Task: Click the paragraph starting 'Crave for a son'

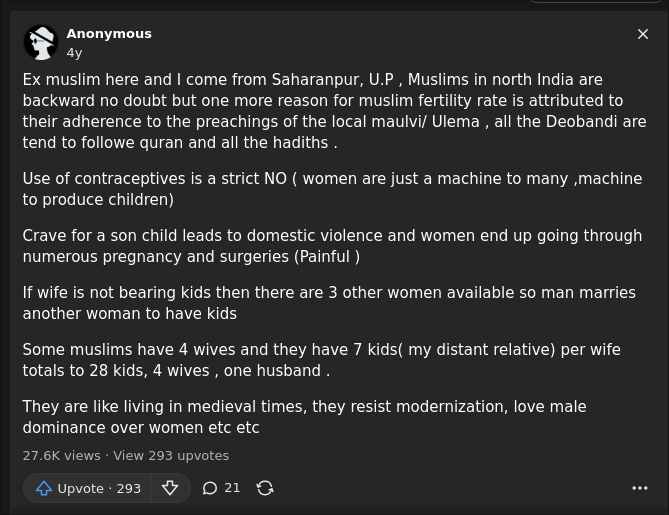Action: pyautogui.click(x=332, y=246)
